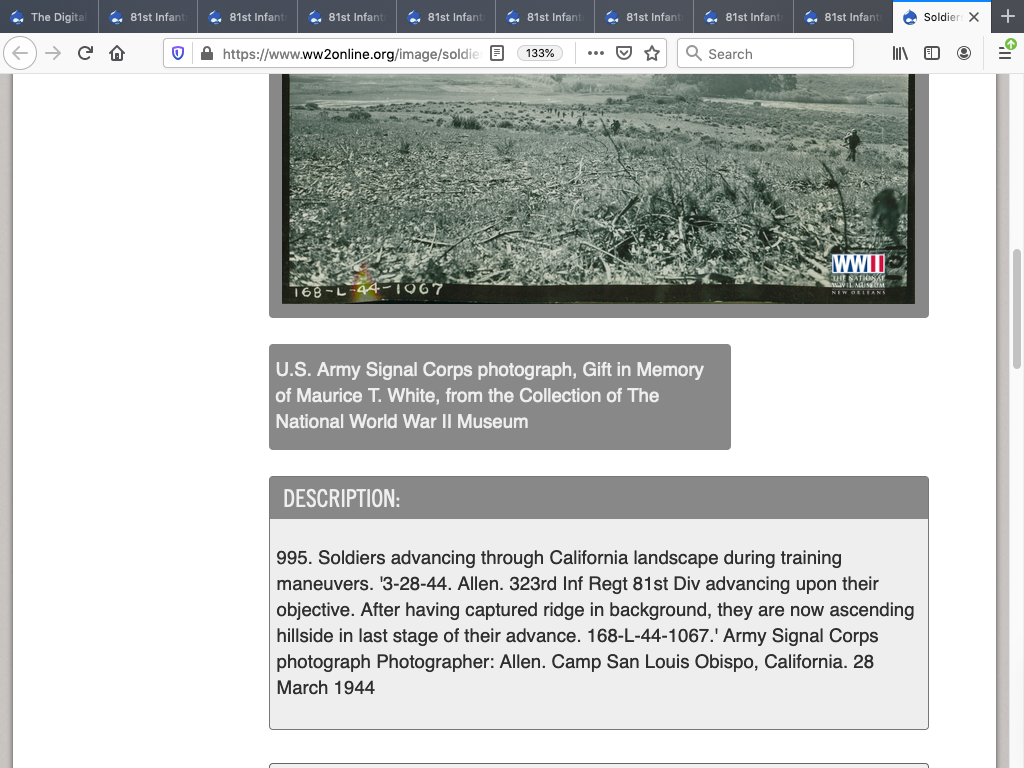Viewport: 1024px width, 768px height.
Task: Save page to Pocket
Action: pyautogui.click(x=624, y=53)
